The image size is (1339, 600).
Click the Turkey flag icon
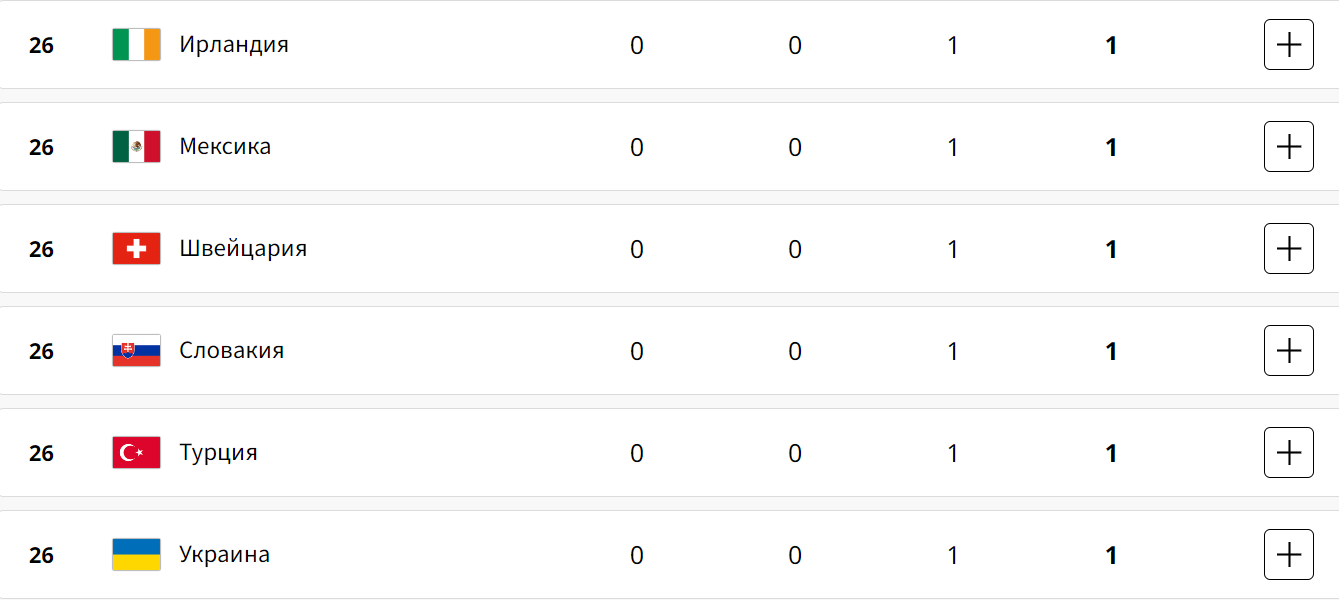[x=136, y=453]
